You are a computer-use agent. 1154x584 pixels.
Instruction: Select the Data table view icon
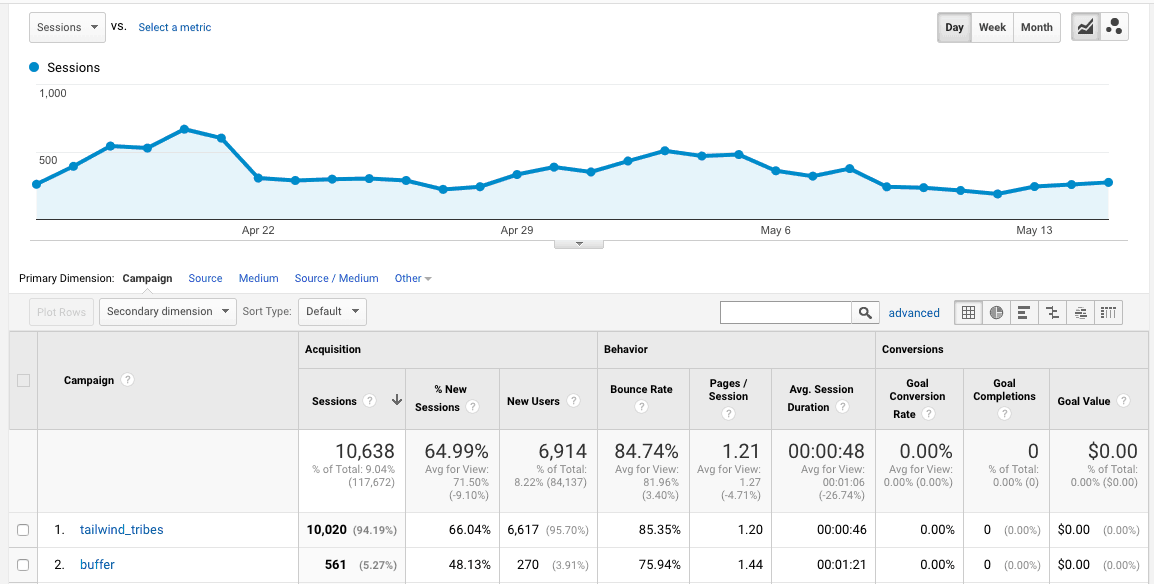pyautogui.click(x=968, y=312)
